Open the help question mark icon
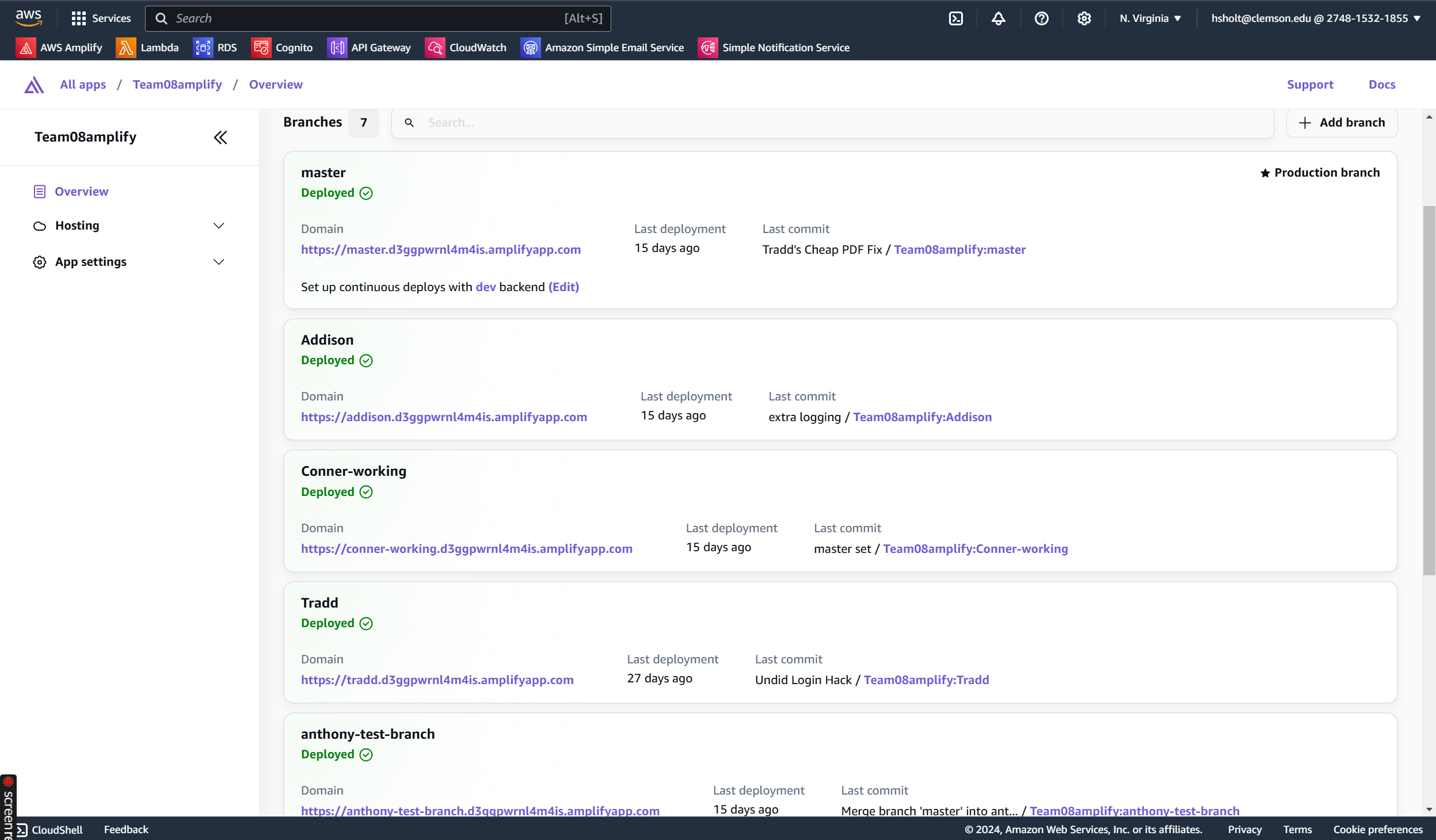Image resolution: width=1436 pixels, height=840 pixels. click(1041, 18)
